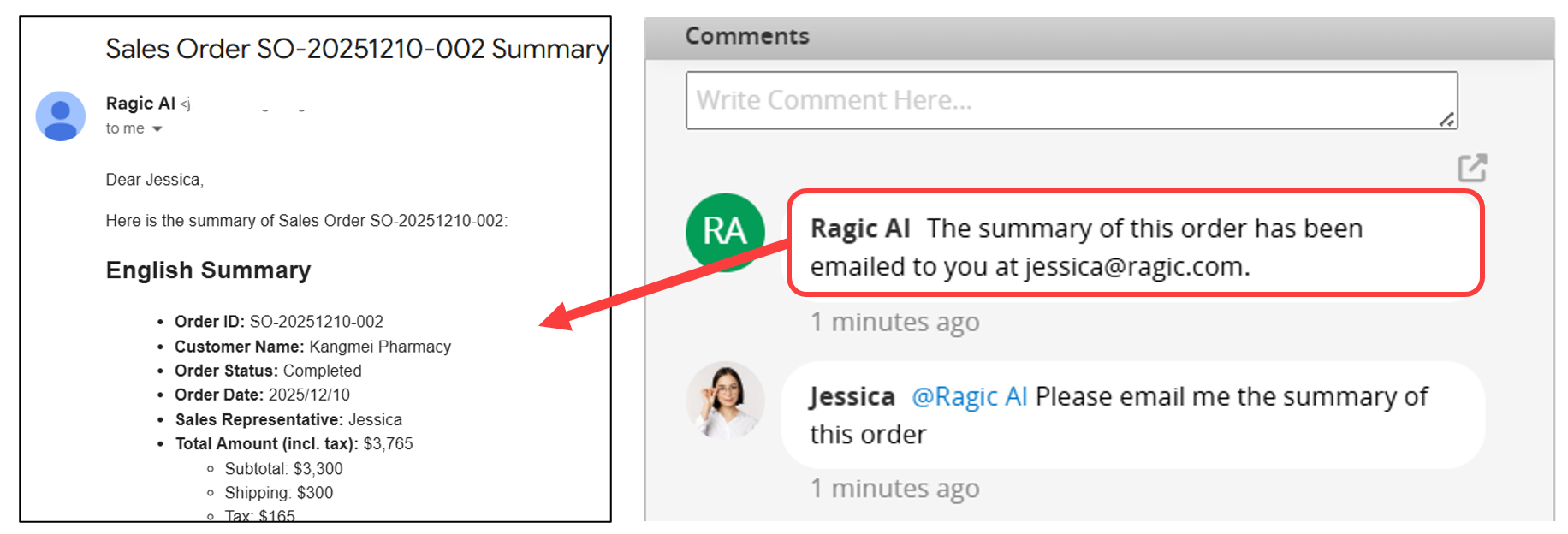
Task: Click Jessica's profile photo
Action: [x=725, y=400]
